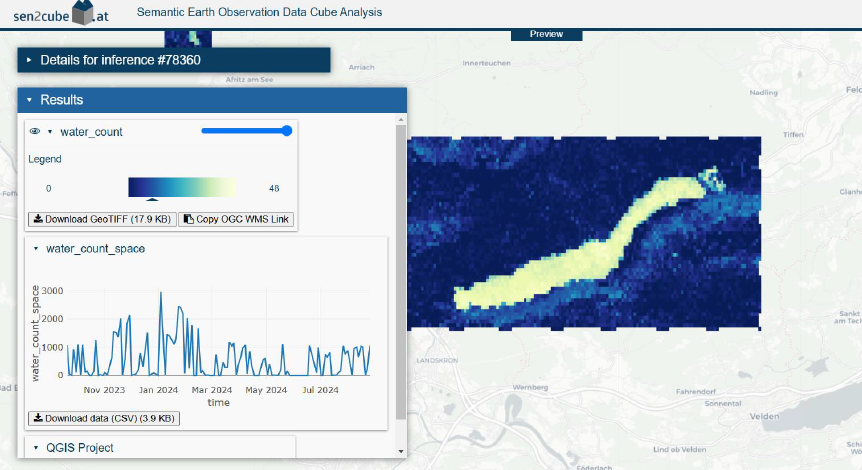Click Download GeoTIFF (17.9 KB) button
This screenshot has height=470, width=862.
pyautogui.click(x=102, y=219)
